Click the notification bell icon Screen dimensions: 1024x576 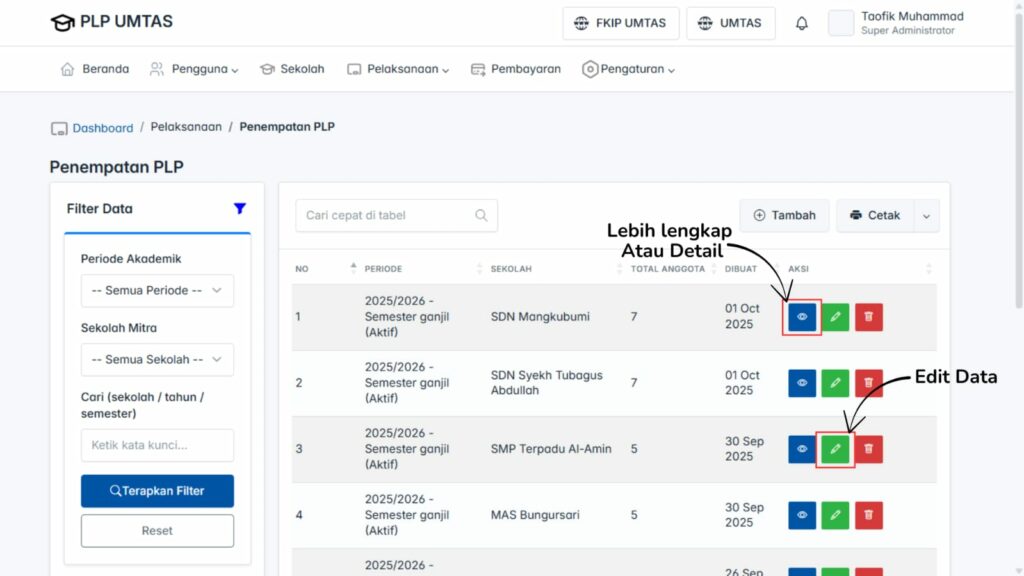(x=801, y=23)
